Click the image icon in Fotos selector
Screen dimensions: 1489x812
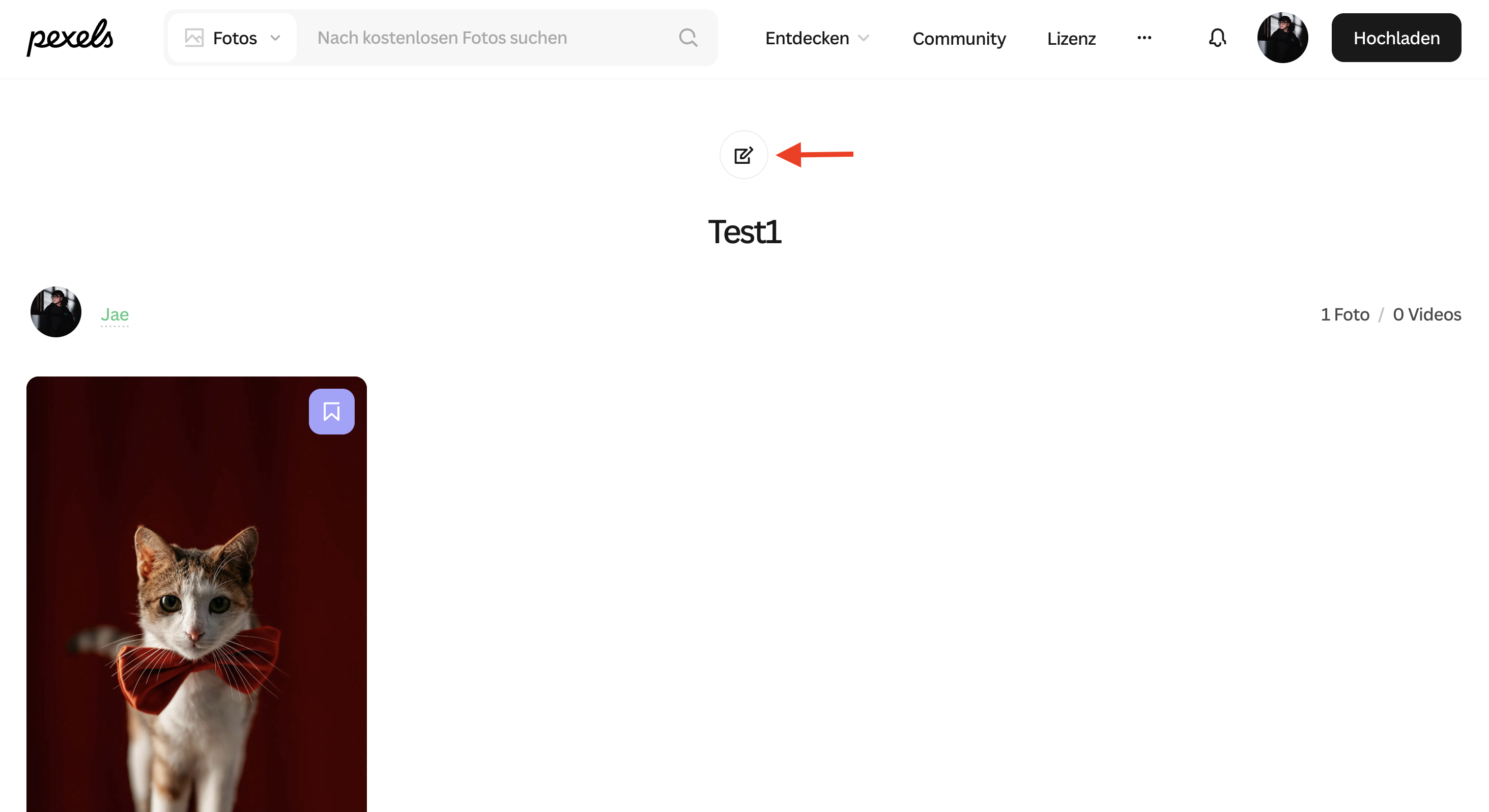pyautogui.click(x=194, y=38)
